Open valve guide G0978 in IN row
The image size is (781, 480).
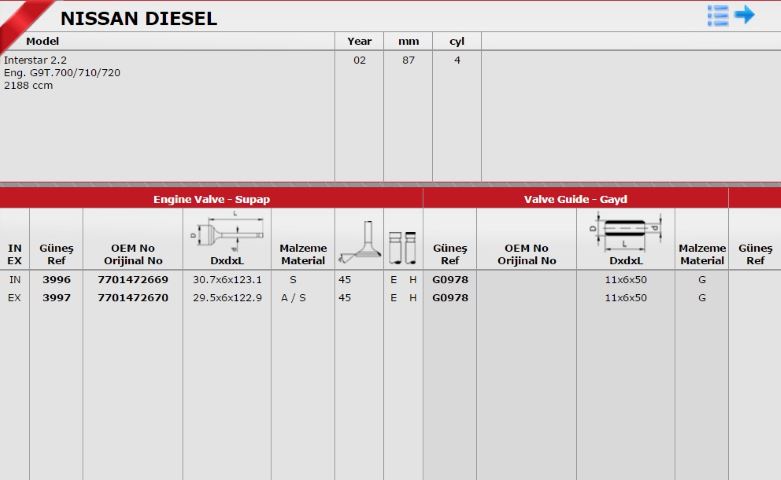click(450, 279)
